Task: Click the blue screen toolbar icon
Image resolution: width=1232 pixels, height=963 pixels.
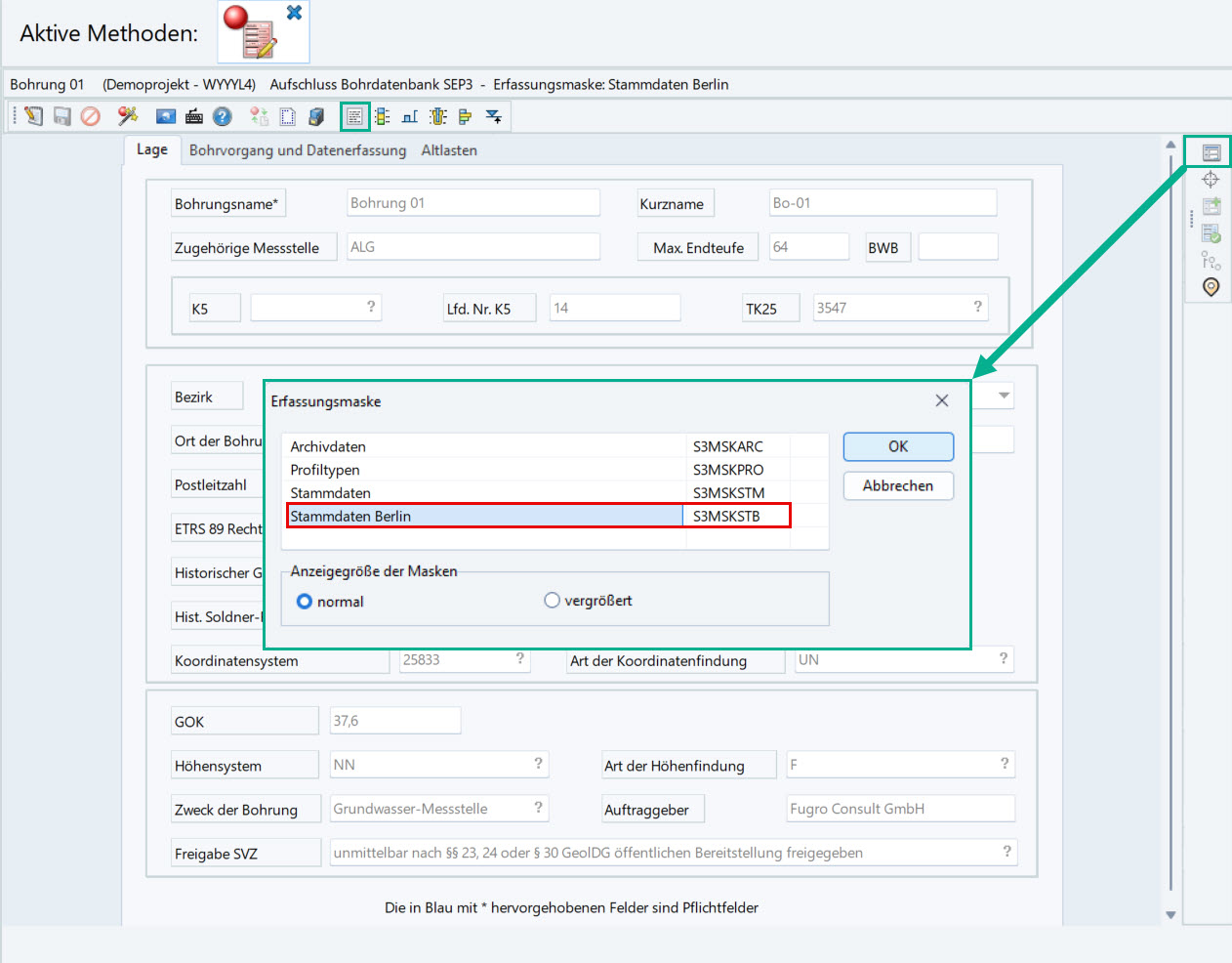Action: [x=166, y=116]
